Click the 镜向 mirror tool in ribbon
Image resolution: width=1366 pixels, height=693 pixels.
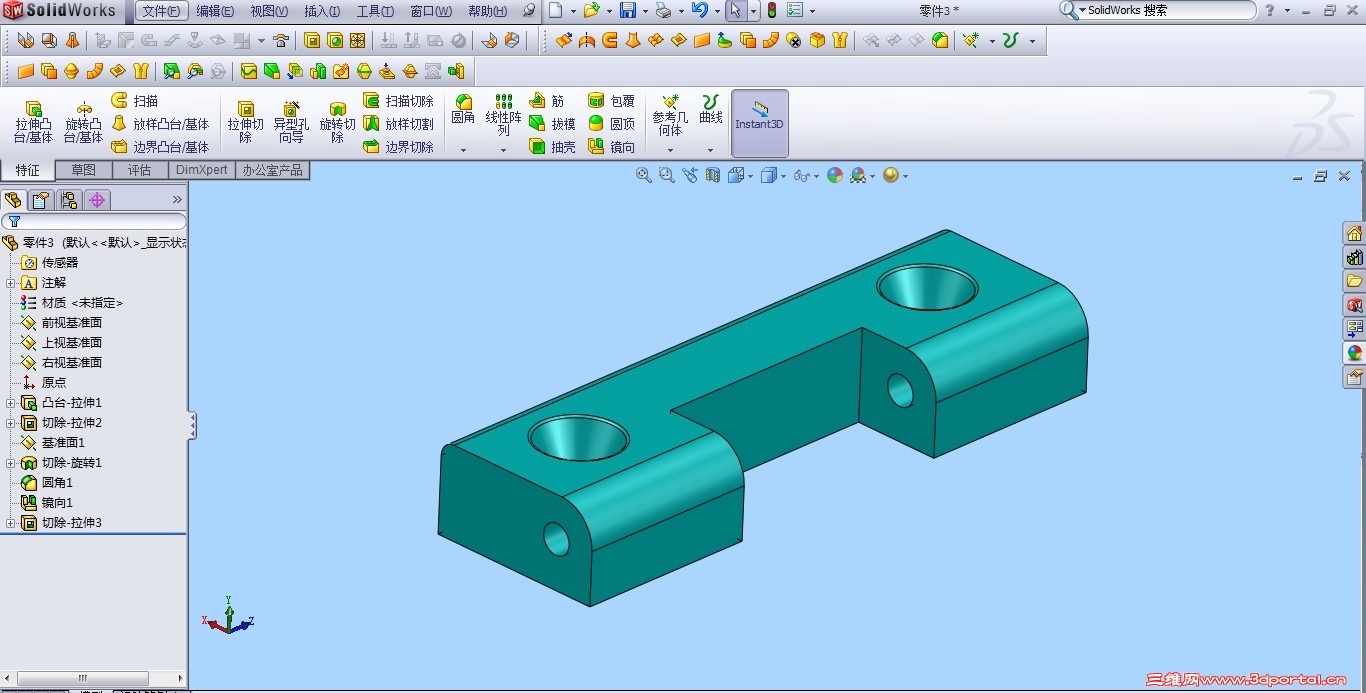pyautogui.click(x=611, y=147)
